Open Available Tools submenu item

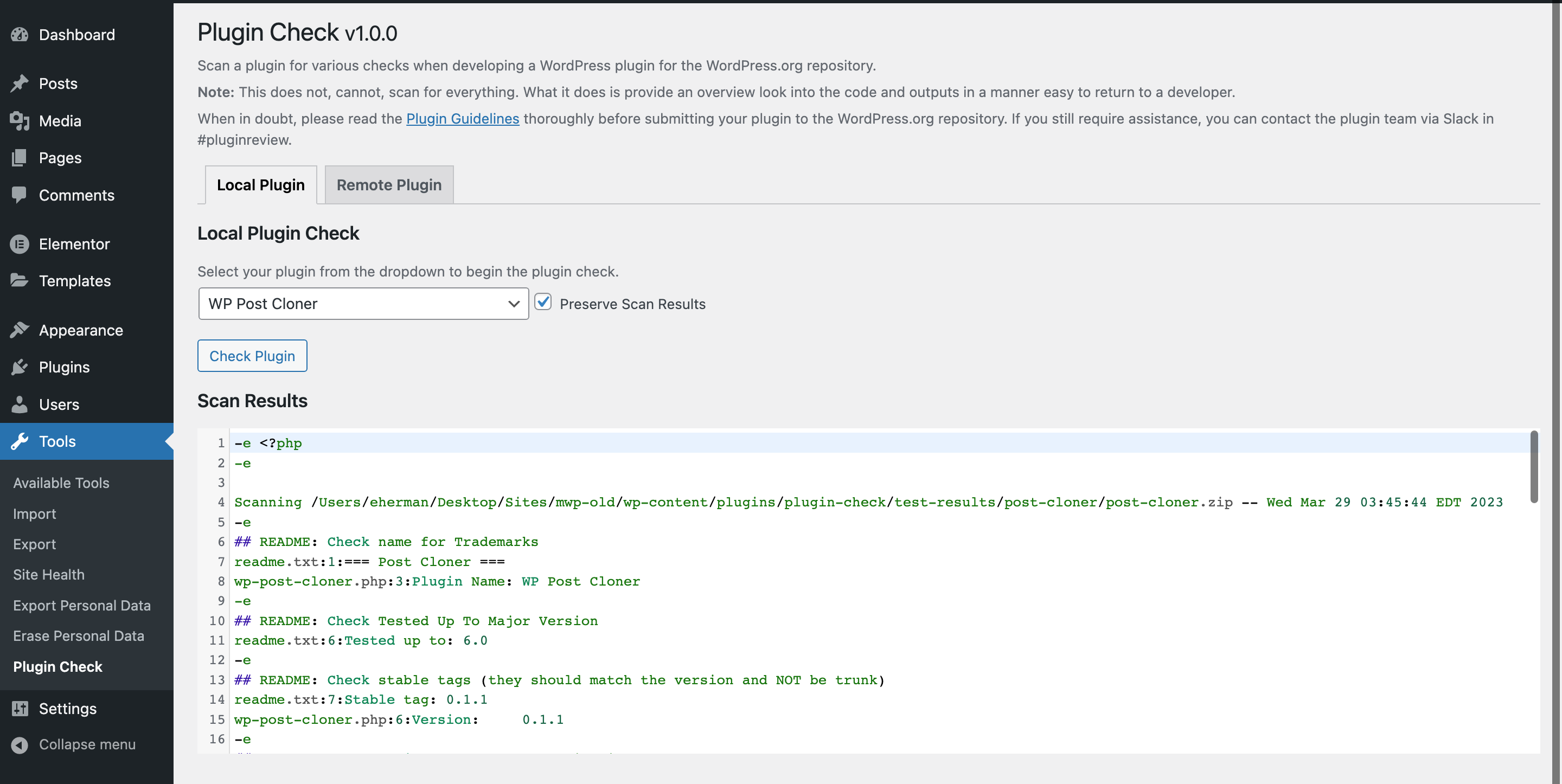tap(61, 483)
